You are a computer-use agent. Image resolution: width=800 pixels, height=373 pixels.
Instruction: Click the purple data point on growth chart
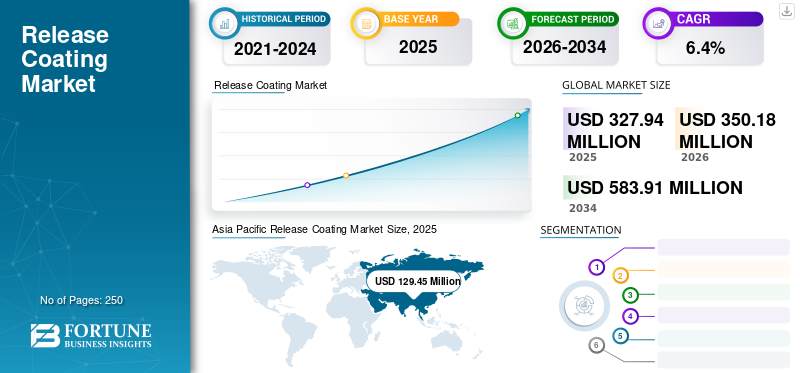307,185
